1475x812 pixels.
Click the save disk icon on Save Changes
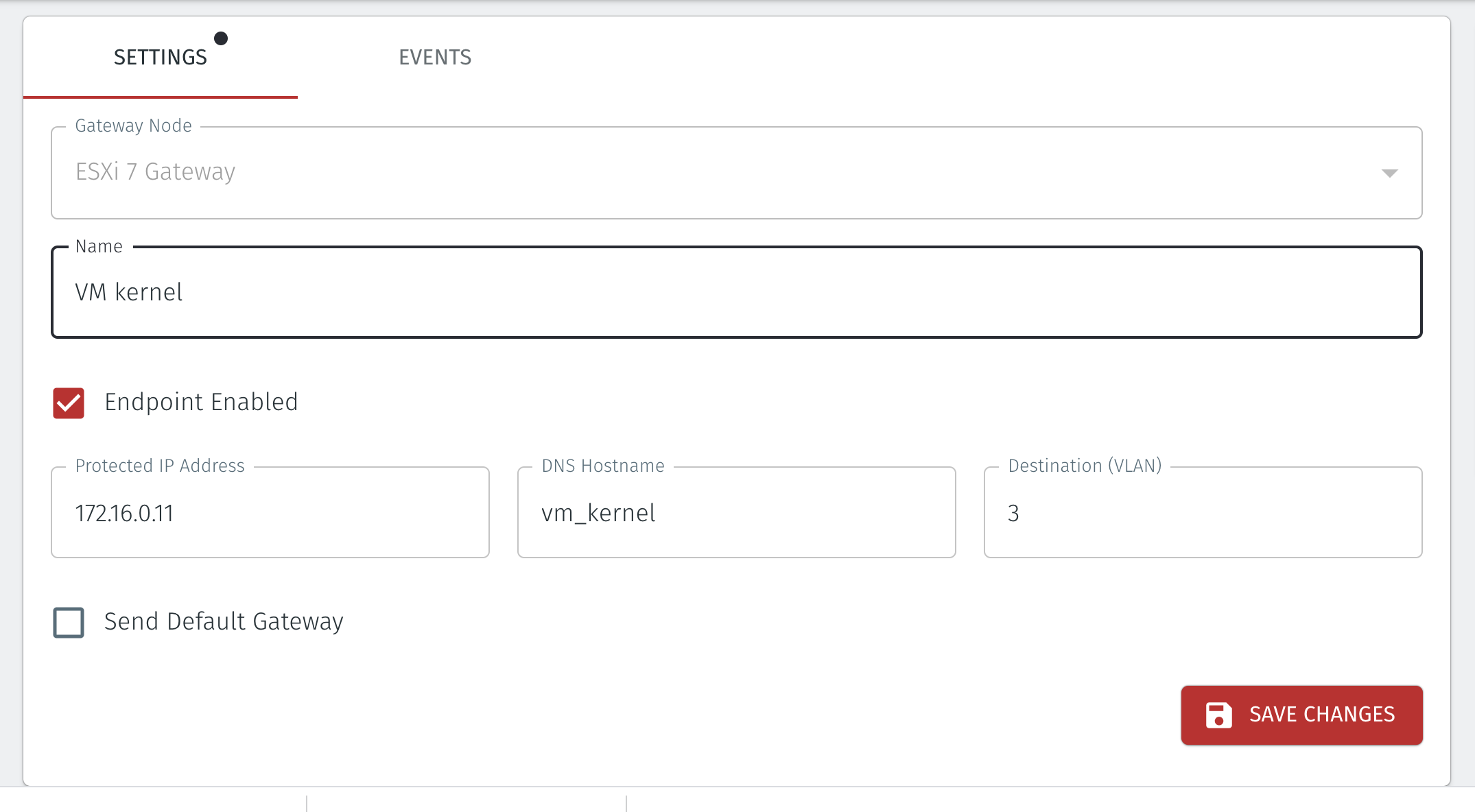coord(1219,715)
